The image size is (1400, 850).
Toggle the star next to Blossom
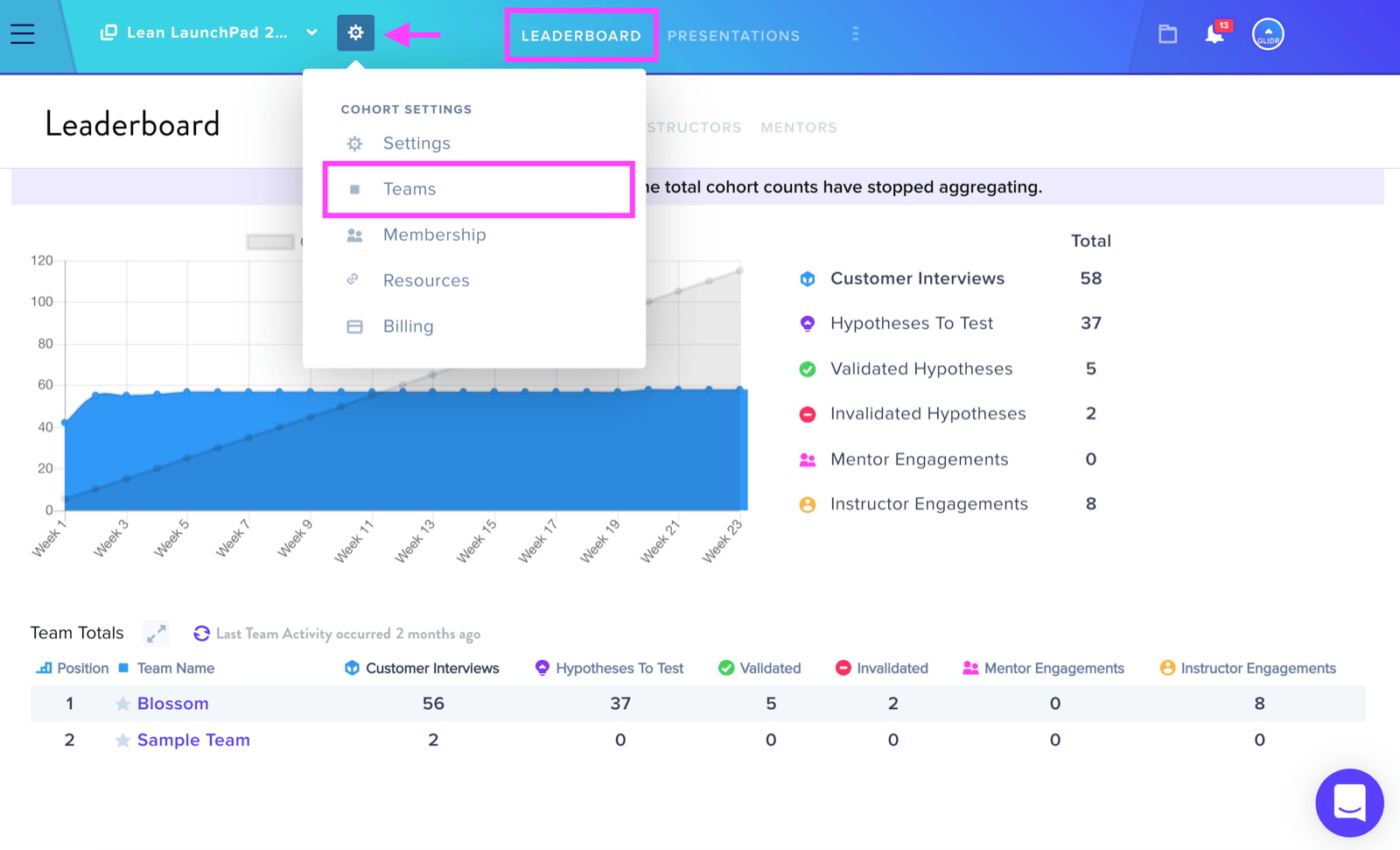tap(122, 704)
